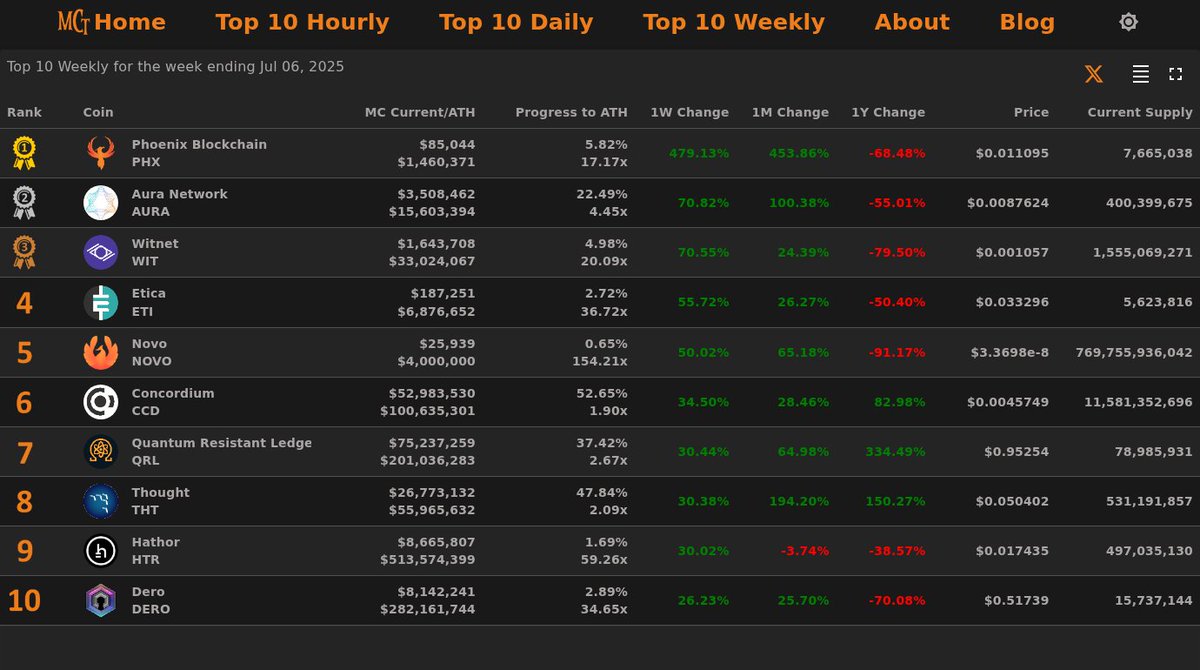
Task: Open the settings gear icon
Action: (x=1128, y=22)
